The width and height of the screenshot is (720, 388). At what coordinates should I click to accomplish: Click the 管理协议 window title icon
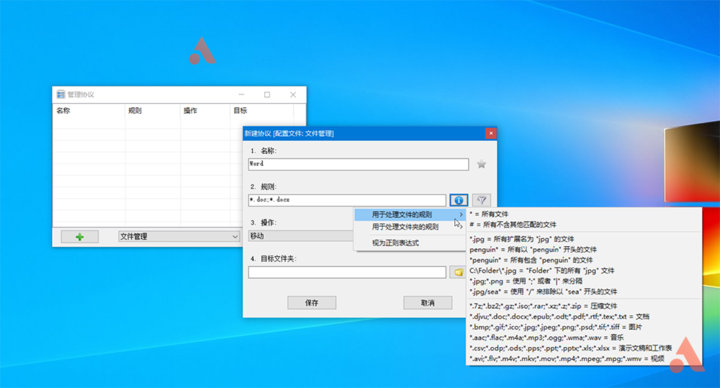61,94
